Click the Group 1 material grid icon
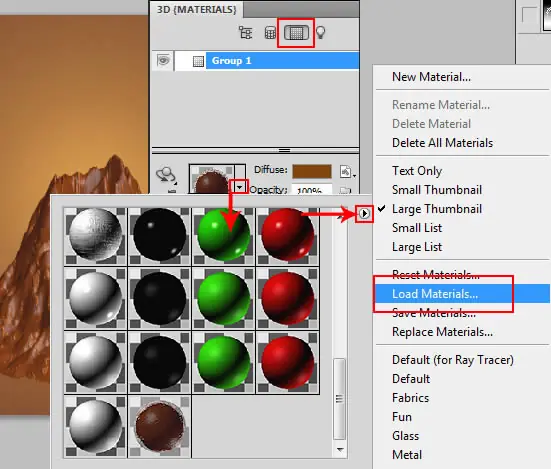Viewport: 551px width, 469px height. (199, 61)
